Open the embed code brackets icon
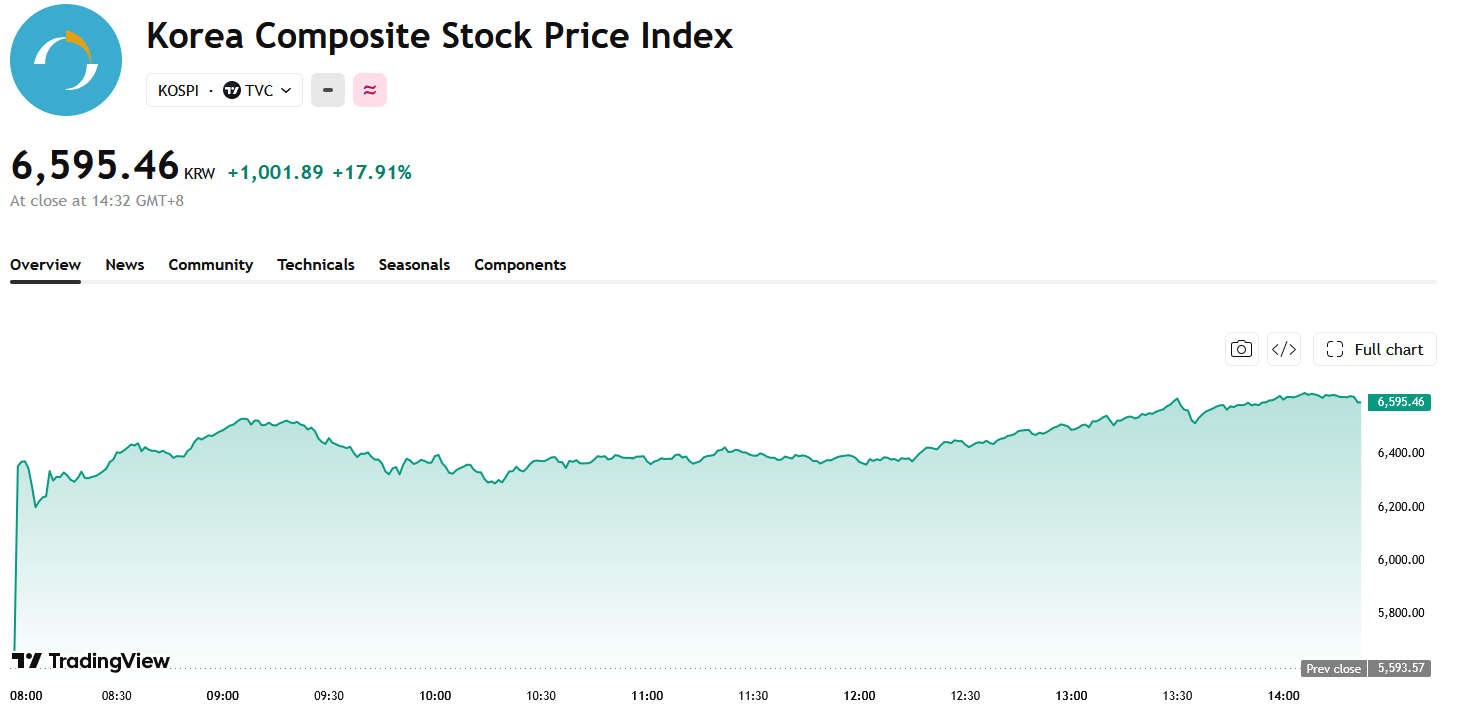1457x715 pixels. 1283,349
